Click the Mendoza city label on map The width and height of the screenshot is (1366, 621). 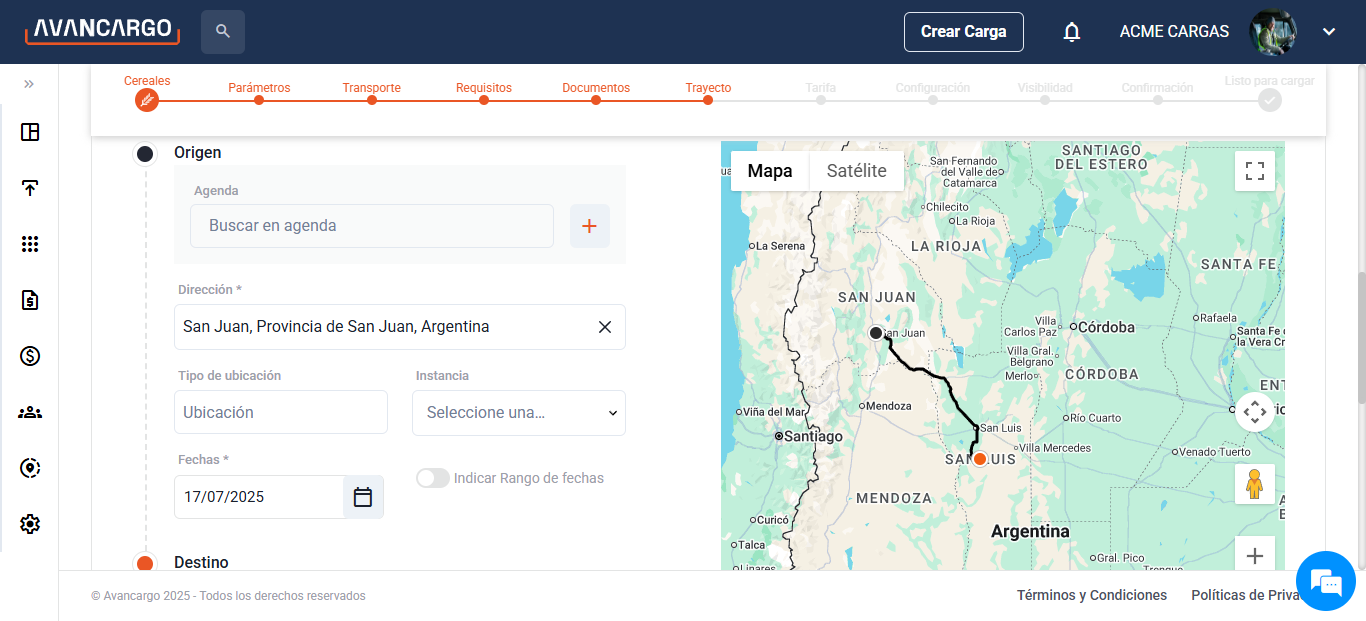point(890,406)
